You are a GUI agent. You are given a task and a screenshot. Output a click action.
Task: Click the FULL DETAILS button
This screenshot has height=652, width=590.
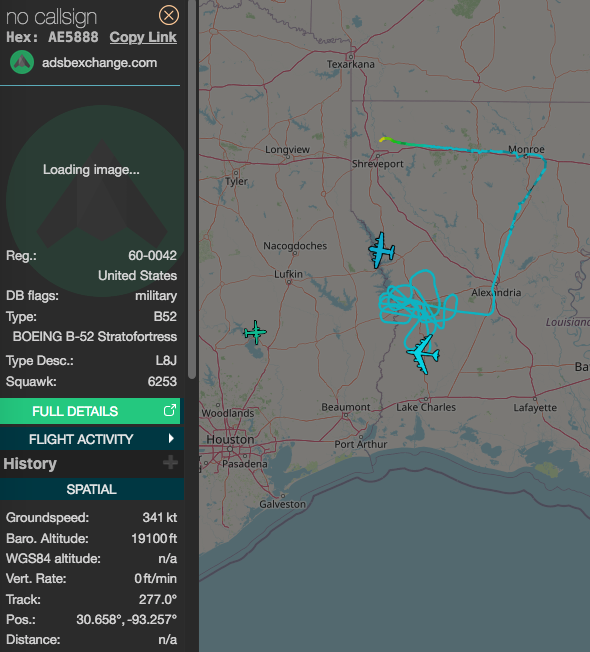click(x=90, y=411)
